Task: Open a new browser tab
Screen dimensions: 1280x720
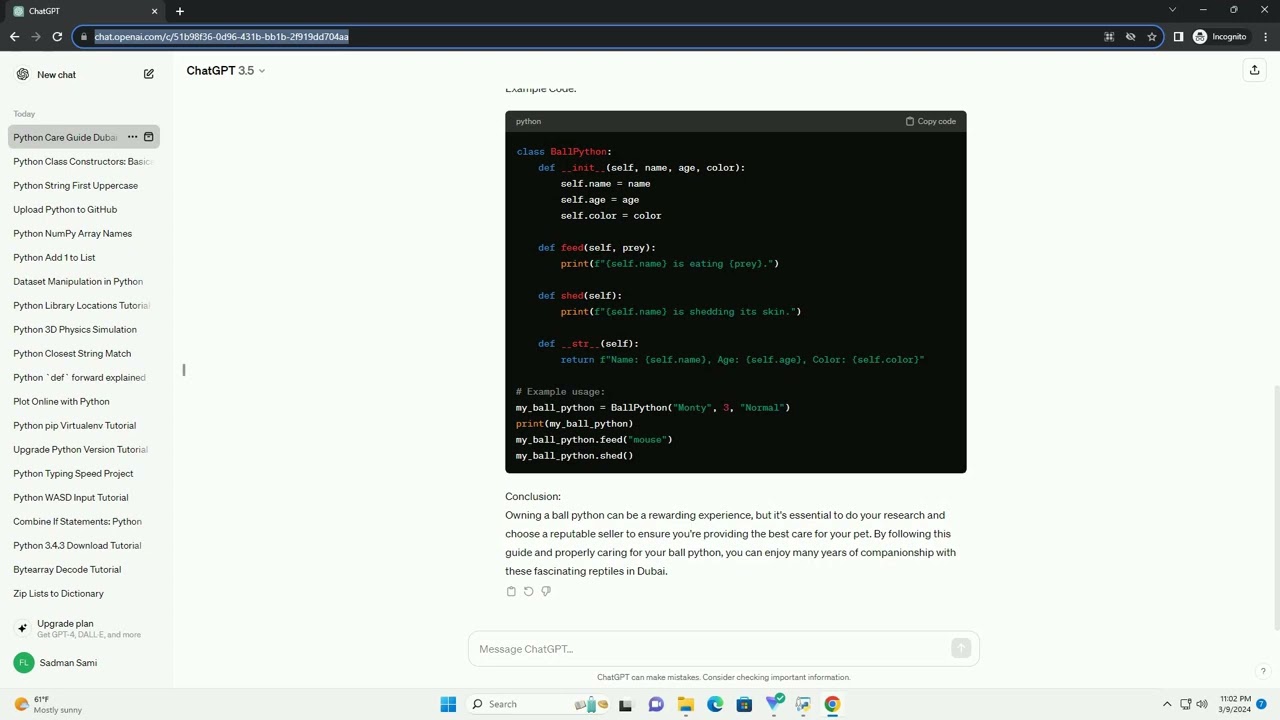Action: click(x=180, y=11)
